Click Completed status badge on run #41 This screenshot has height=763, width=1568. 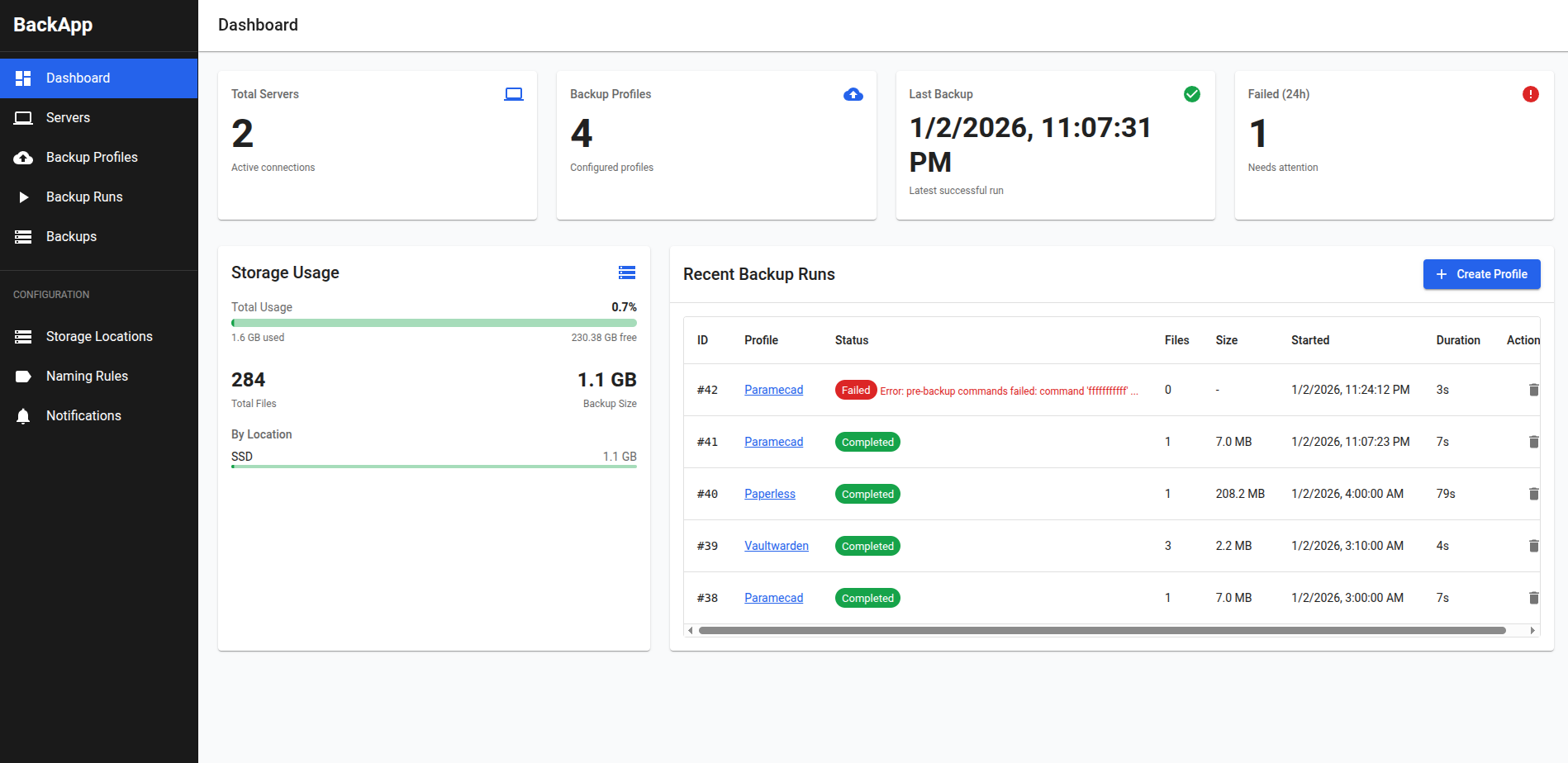pyautogui.click(x=867, y=442)
